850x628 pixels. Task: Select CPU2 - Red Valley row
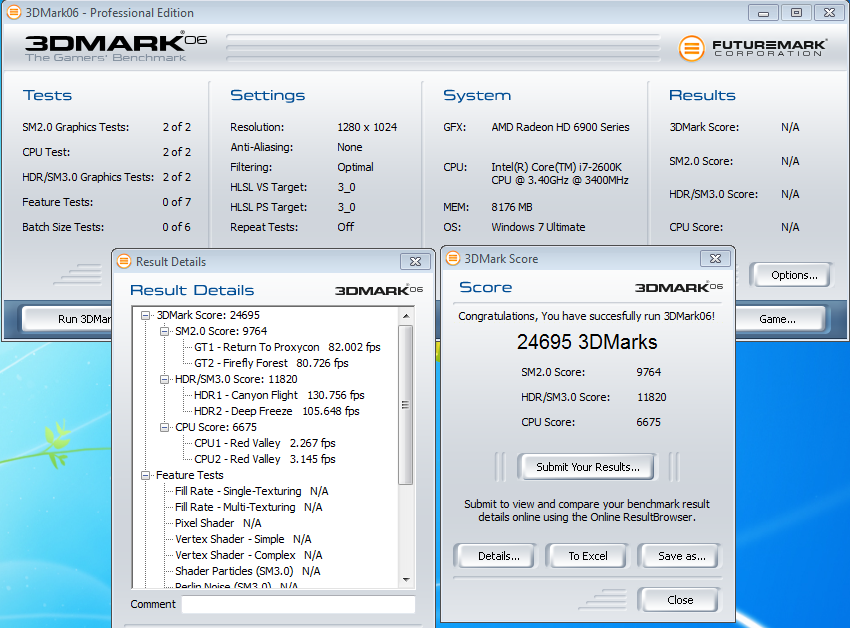(x=265, y=459)
